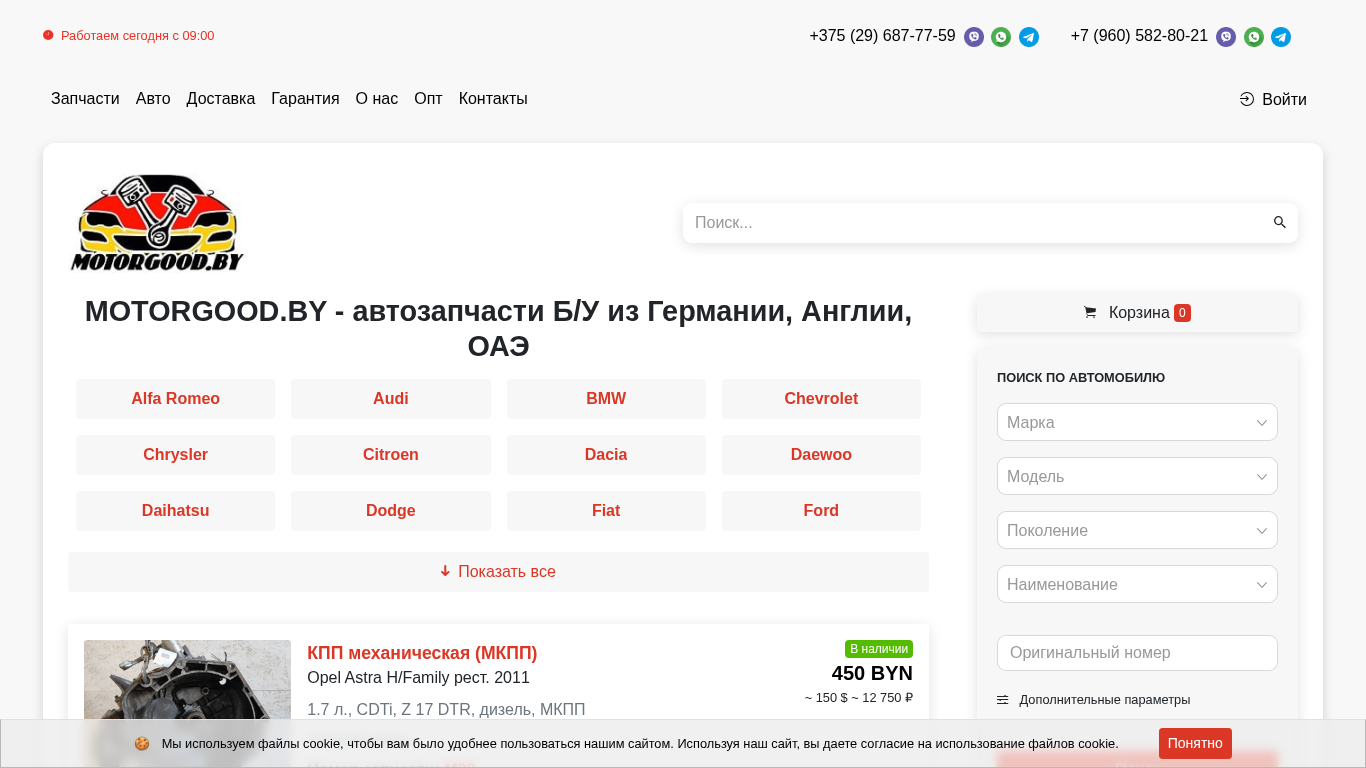Select the Dodge brand button

(391, 511)
